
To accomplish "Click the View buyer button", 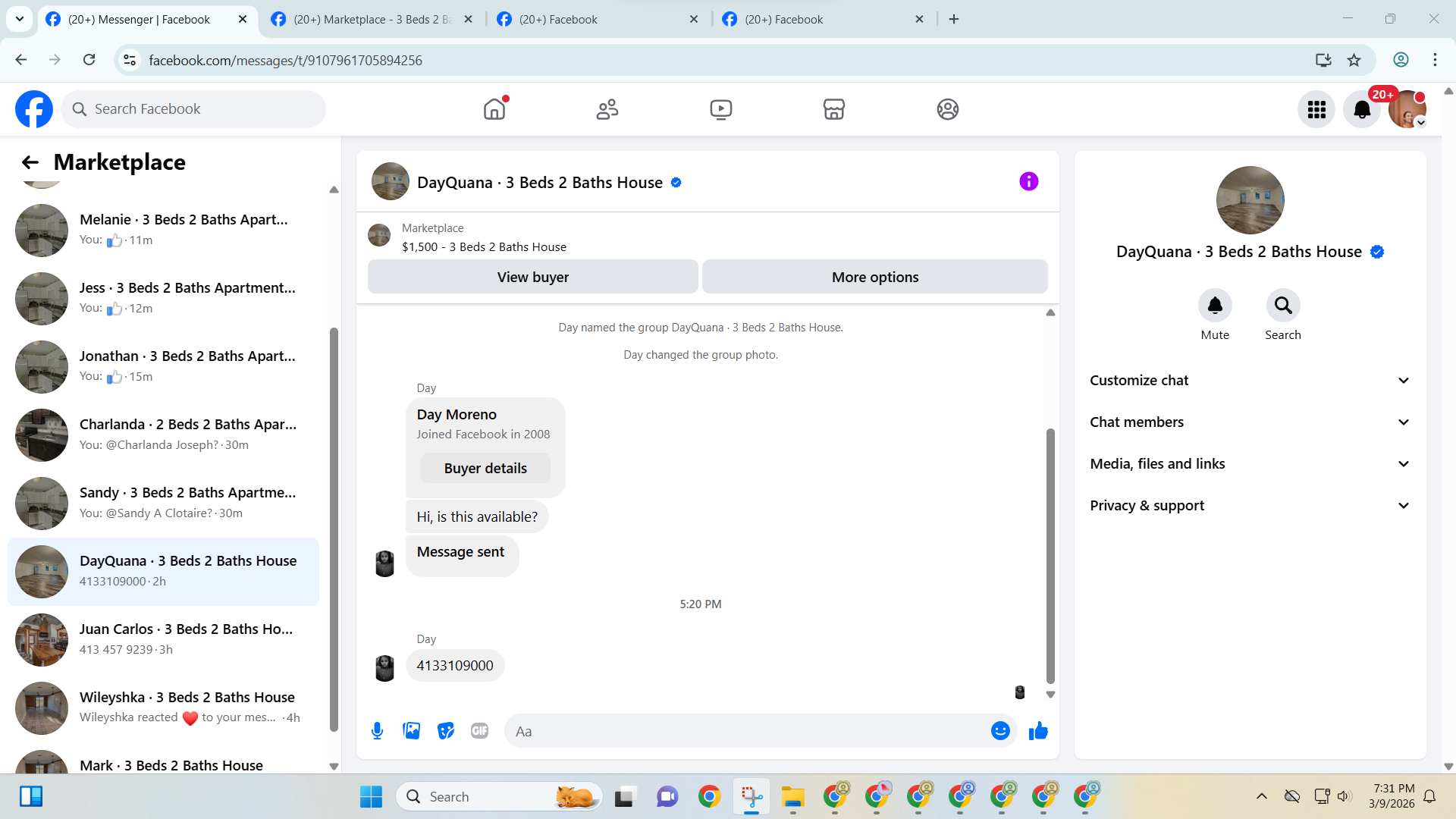I will (x=532, y=277).
